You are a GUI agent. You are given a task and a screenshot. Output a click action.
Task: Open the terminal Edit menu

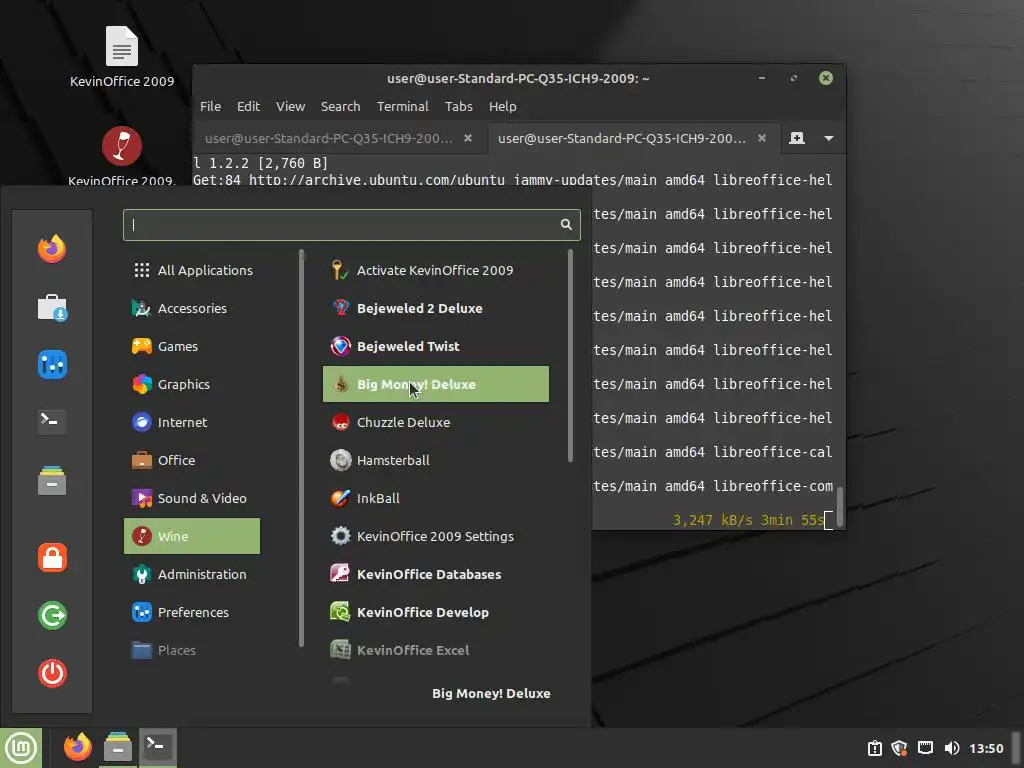coord(248,106)
